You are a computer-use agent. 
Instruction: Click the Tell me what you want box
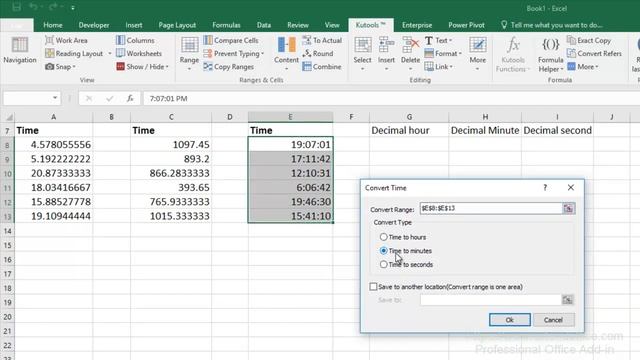pos(551,25)
